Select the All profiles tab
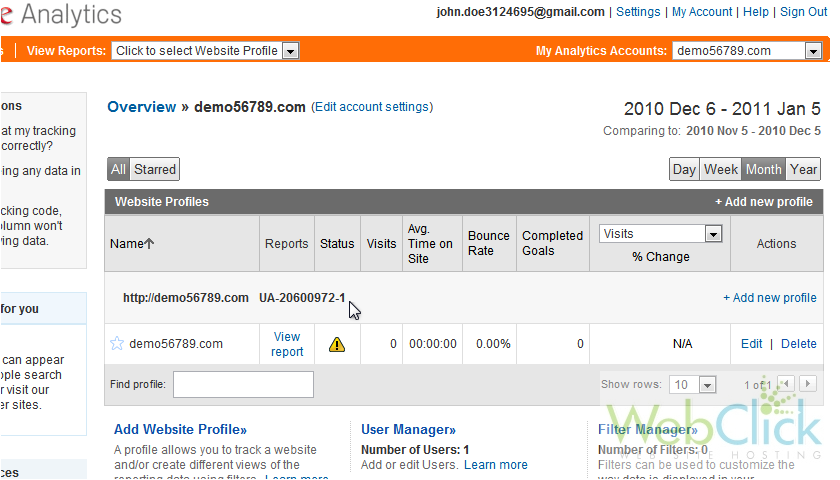This screenshot has width=840, height=480. pos(118,169)
